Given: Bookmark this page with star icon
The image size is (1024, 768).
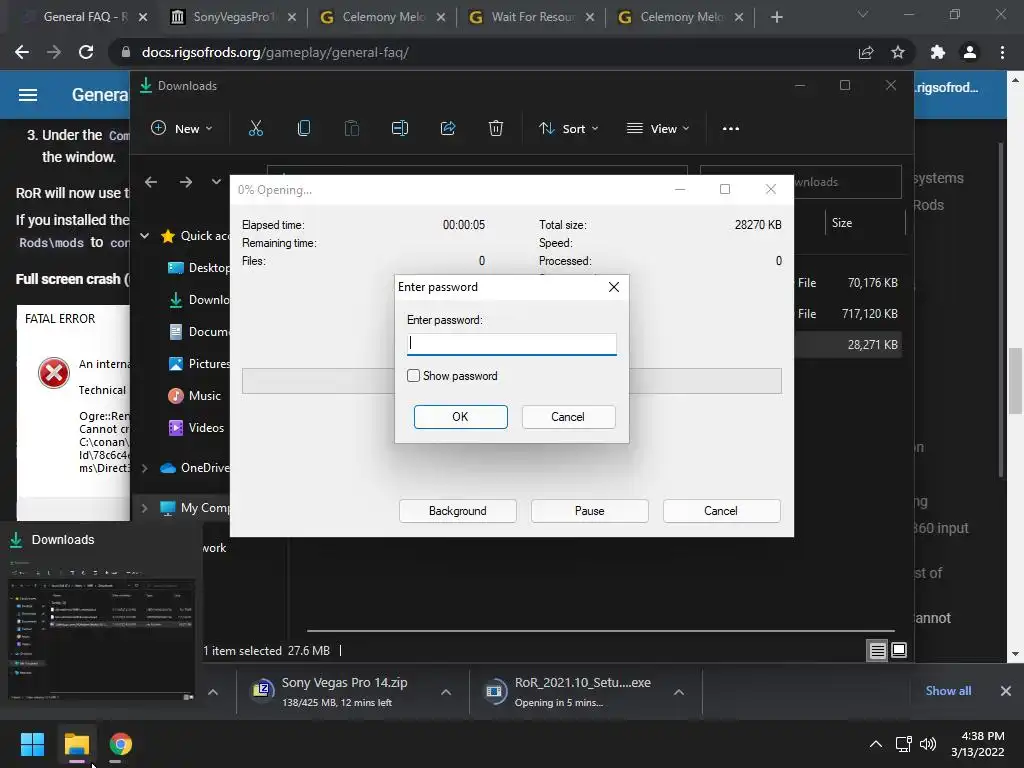Looking at the screenshot, I should [x=898, y=52].
